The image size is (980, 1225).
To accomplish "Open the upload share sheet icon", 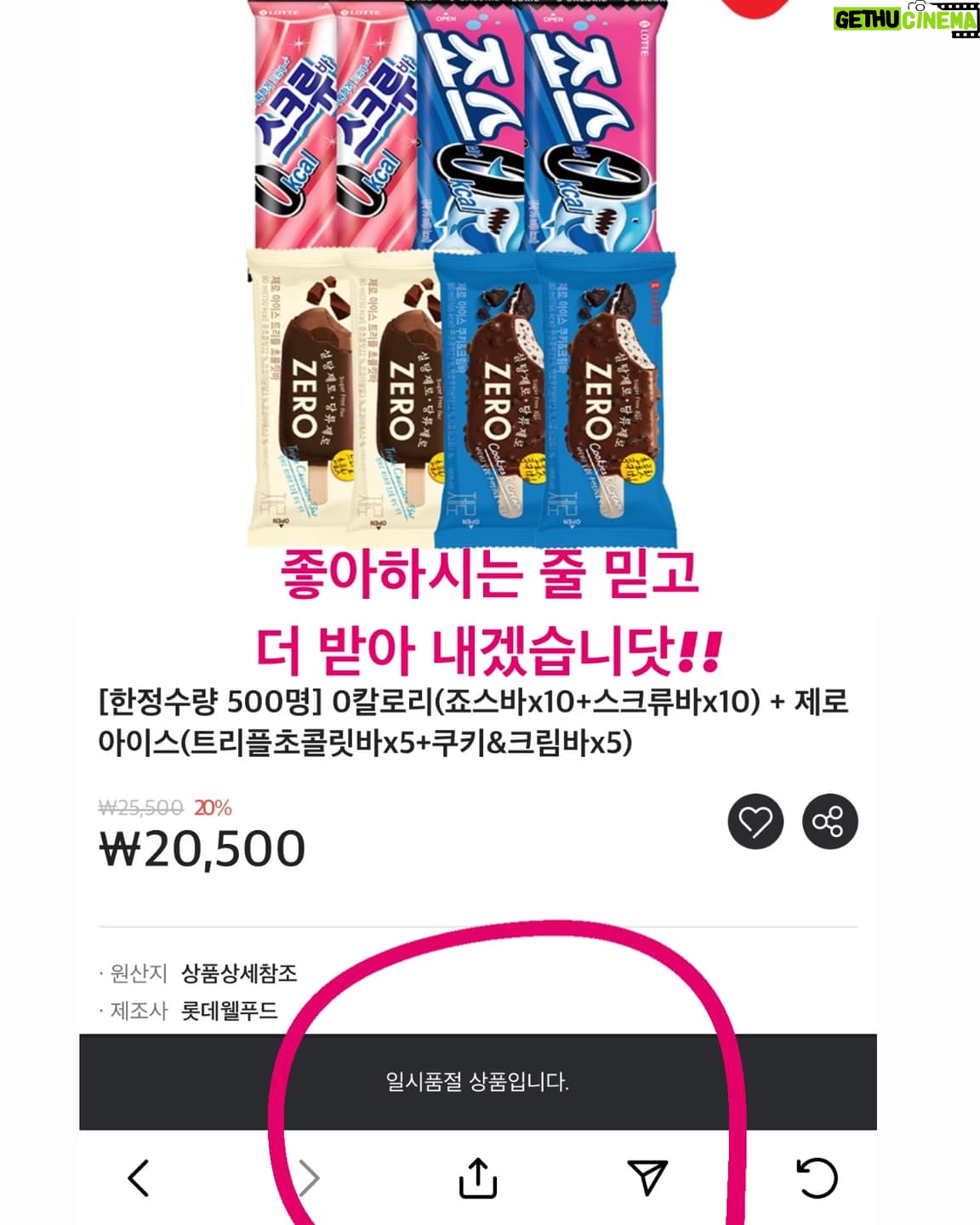I will 478,1178.
